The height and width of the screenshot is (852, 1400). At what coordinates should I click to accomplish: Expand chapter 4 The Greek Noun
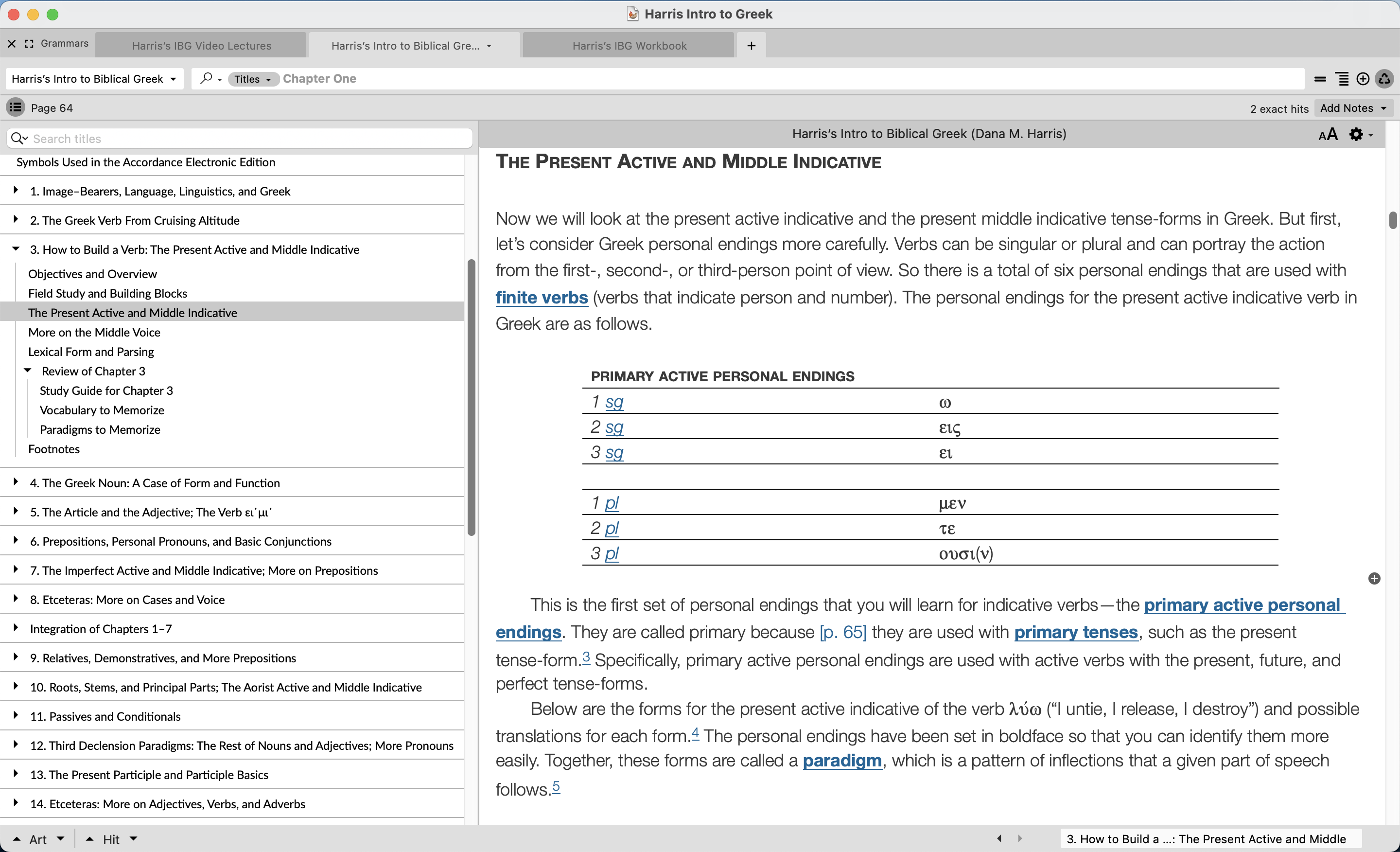click(16, 482)
